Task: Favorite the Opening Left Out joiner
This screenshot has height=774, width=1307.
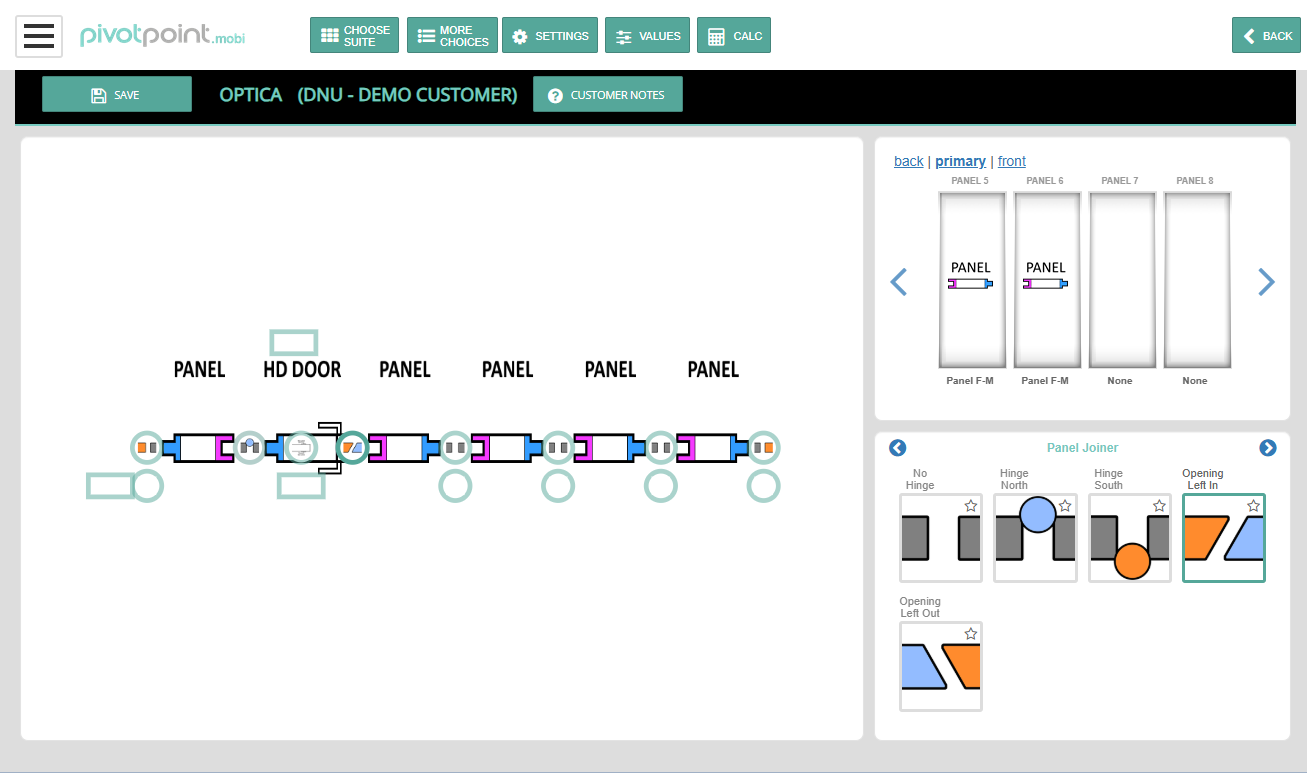Action: (970, 633)
